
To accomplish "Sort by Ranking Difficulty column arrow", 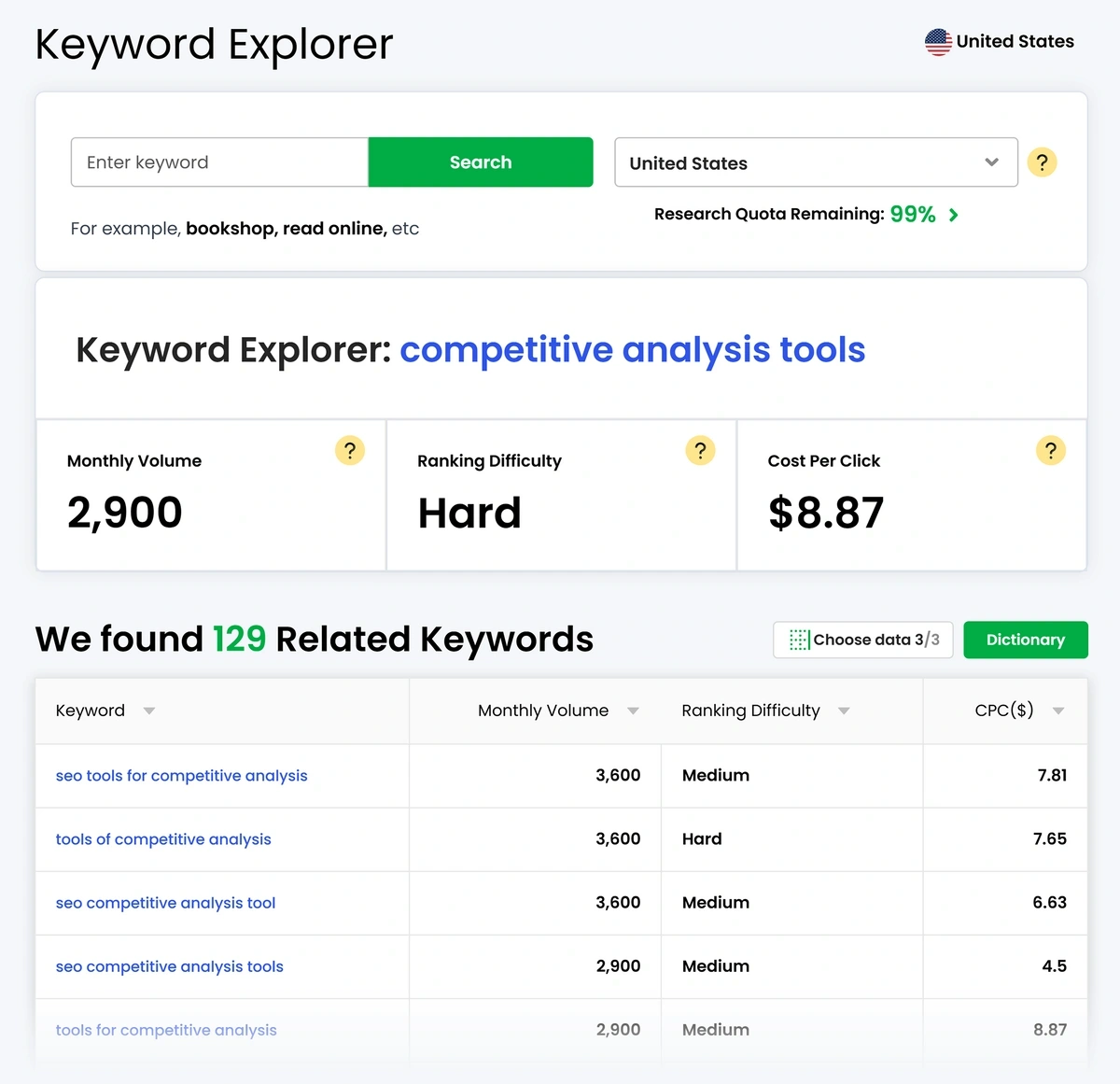I will [844, 711].
